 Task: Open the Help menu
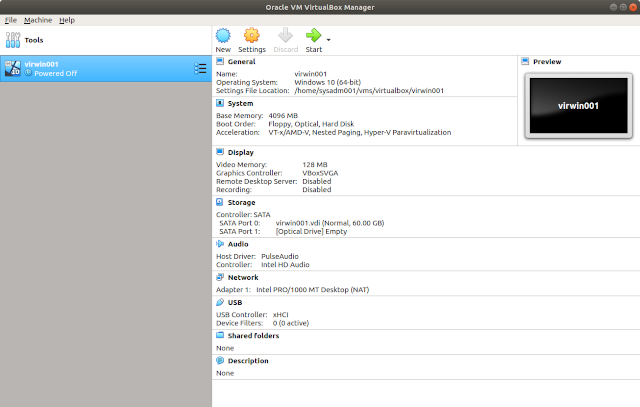point(67,20)
